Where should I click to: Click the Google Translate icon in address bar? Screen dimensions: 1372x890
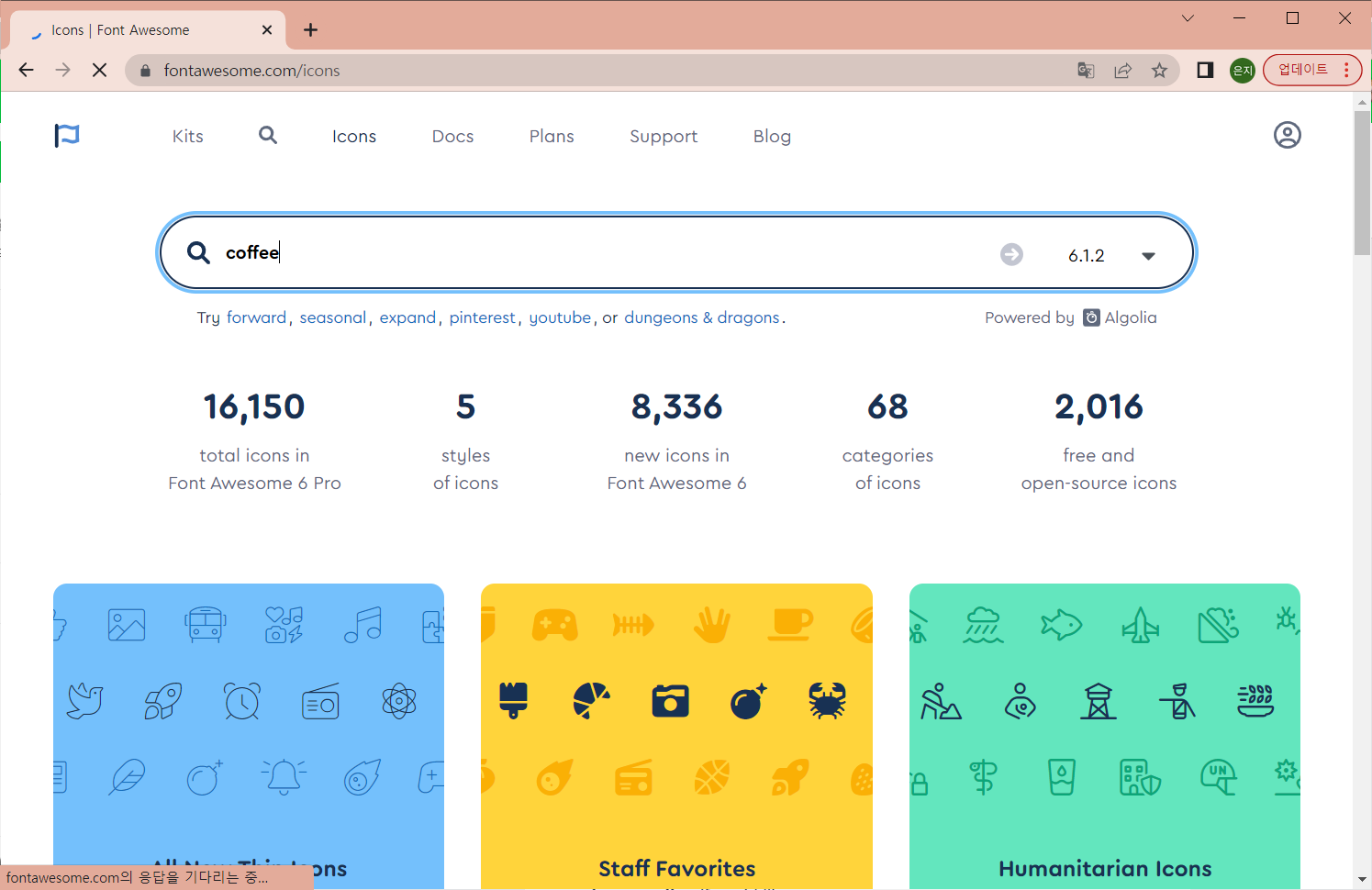pos(1086,71)
